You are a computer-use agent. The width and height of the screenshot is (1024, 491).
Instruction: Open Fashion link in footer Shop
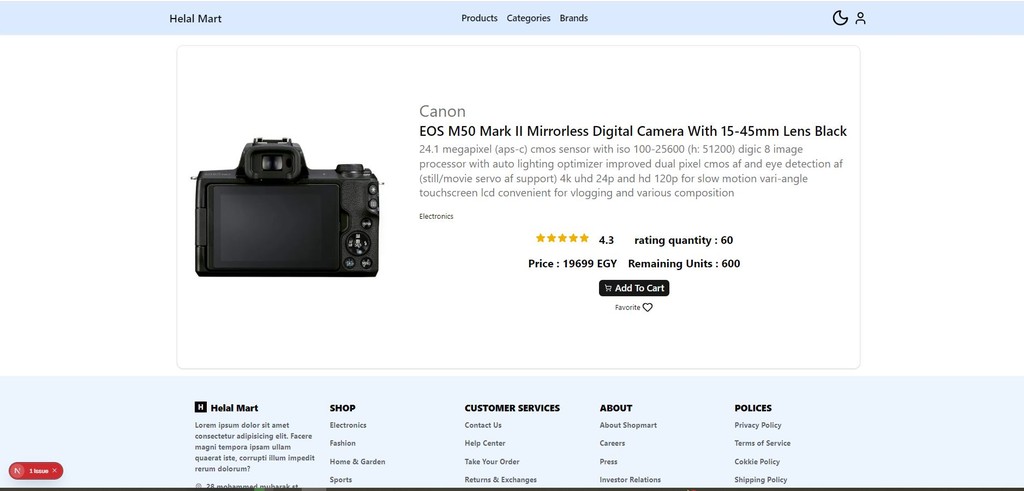pyautogui.click(x=343, y=443)
